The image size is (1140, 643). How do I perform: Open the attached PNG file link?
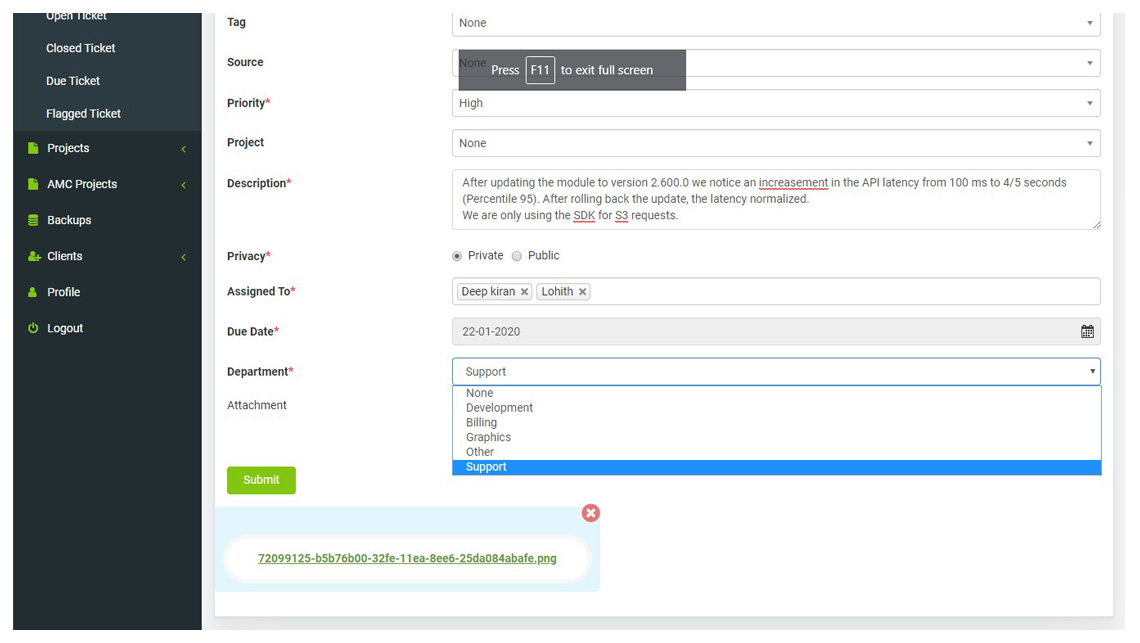pyautogui.click(x=407, y=559)
